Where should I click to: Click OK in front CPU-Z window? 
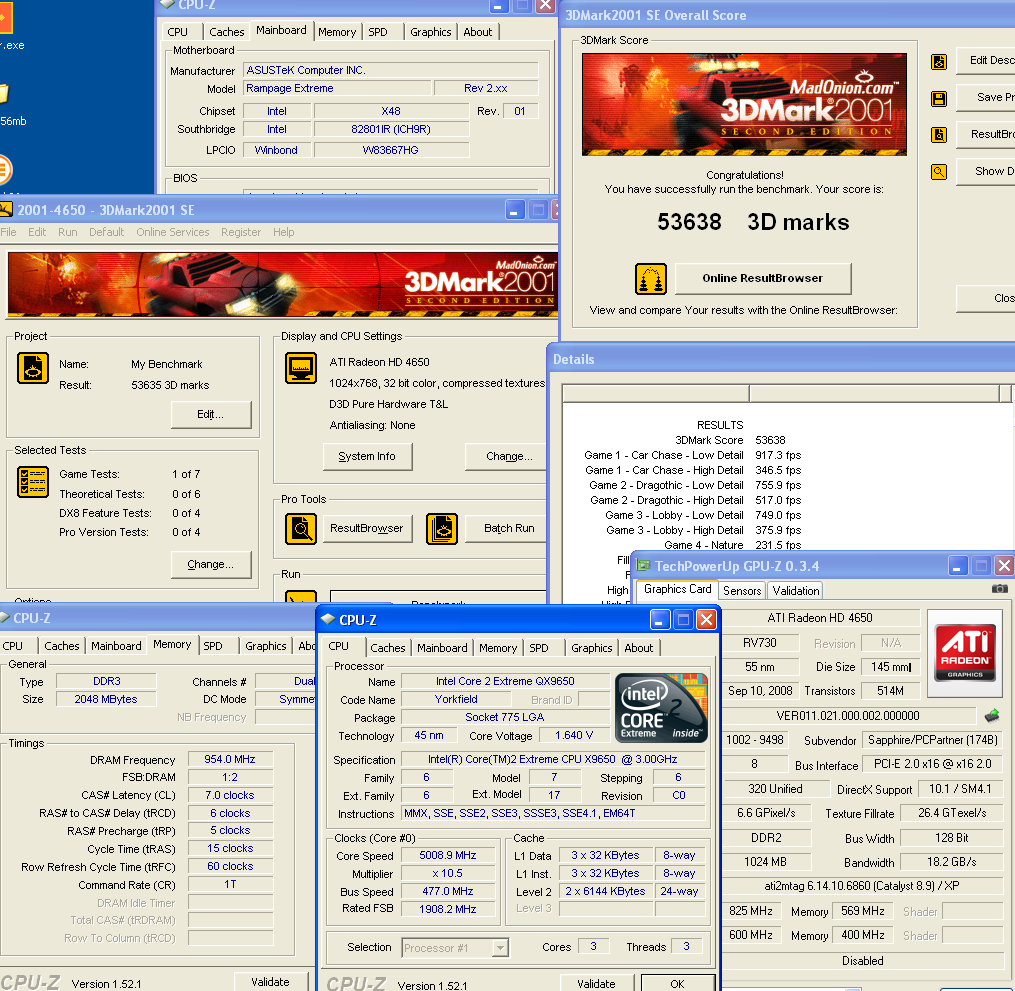pos(677,983)
